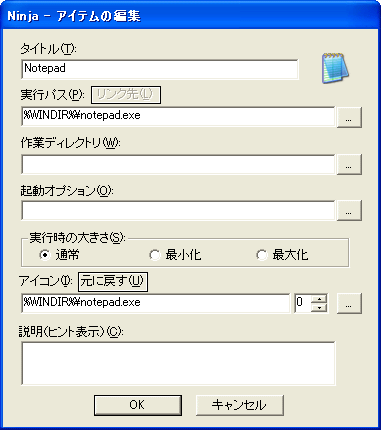The width and height of the screenshot is (381, 430).
Task: Click the 作業ディレクトリ working directory field
Action: 178,164
